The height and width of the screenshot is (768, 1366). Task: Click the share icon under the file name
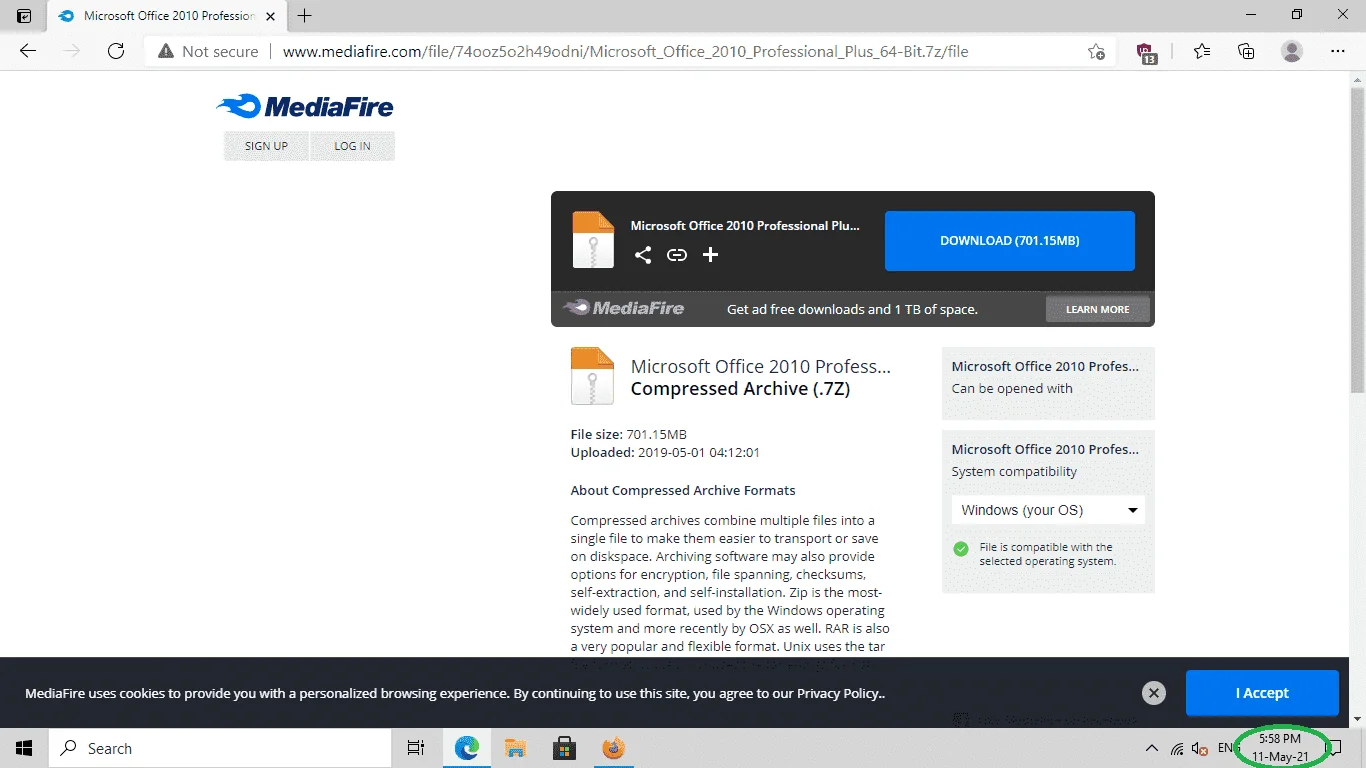click(643, 255)
